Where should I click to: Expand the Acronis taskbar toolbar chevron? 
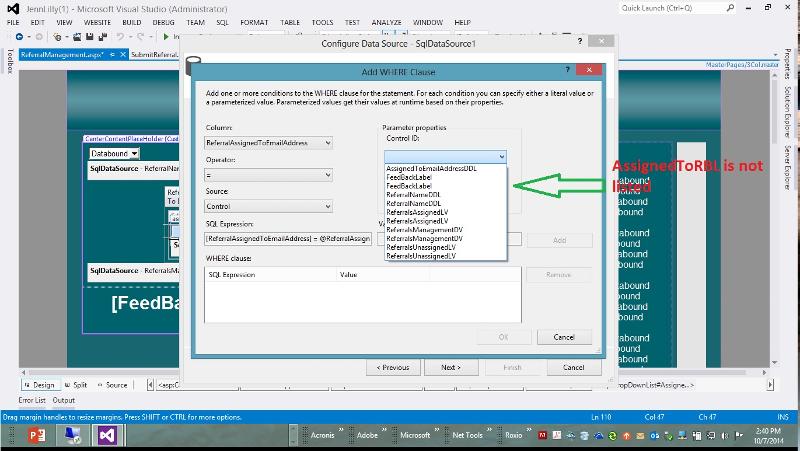point(341,431)
